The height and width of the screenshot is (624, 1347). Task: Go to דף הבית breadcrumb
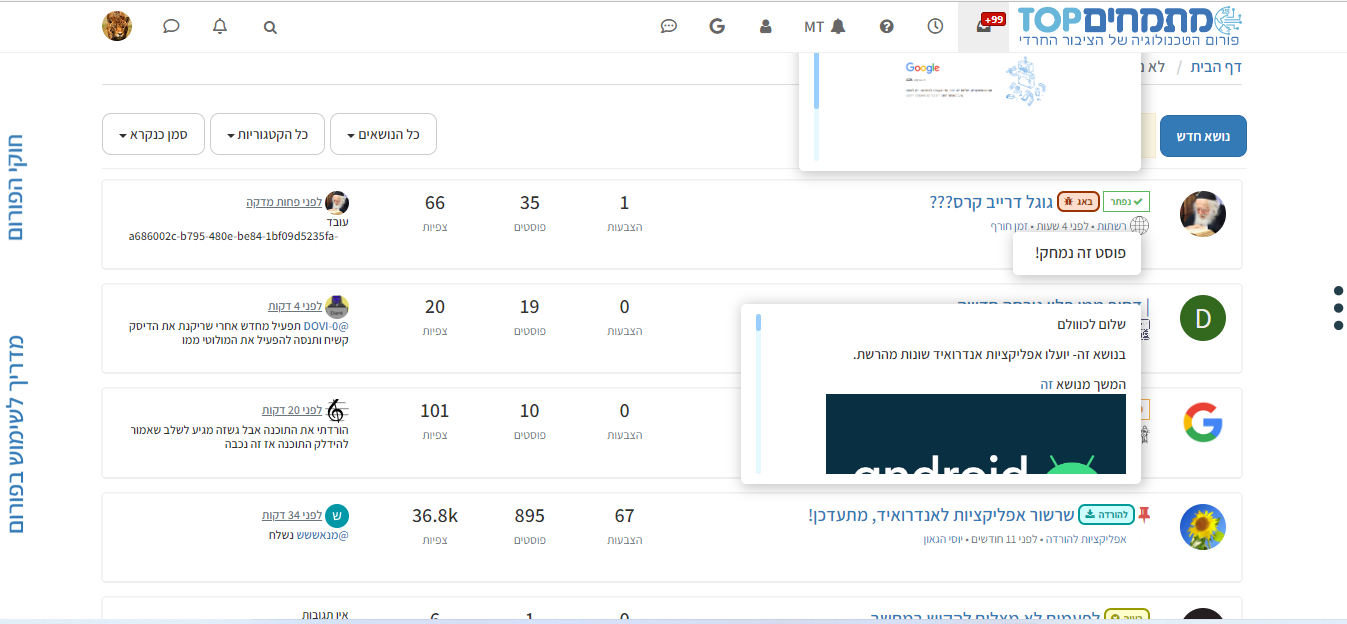1216,67
